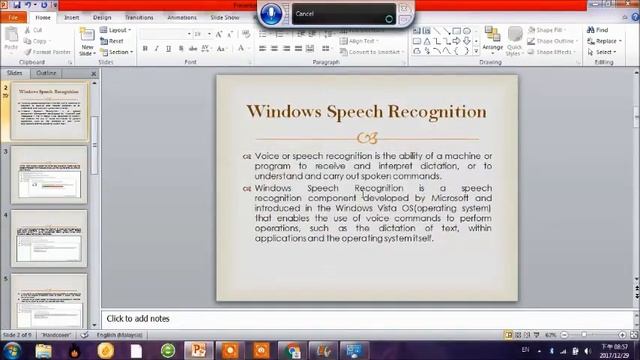Open the Replace dropdown arrow
The height and width of the screenshot is (360, 640).
(x=620, y=41)
